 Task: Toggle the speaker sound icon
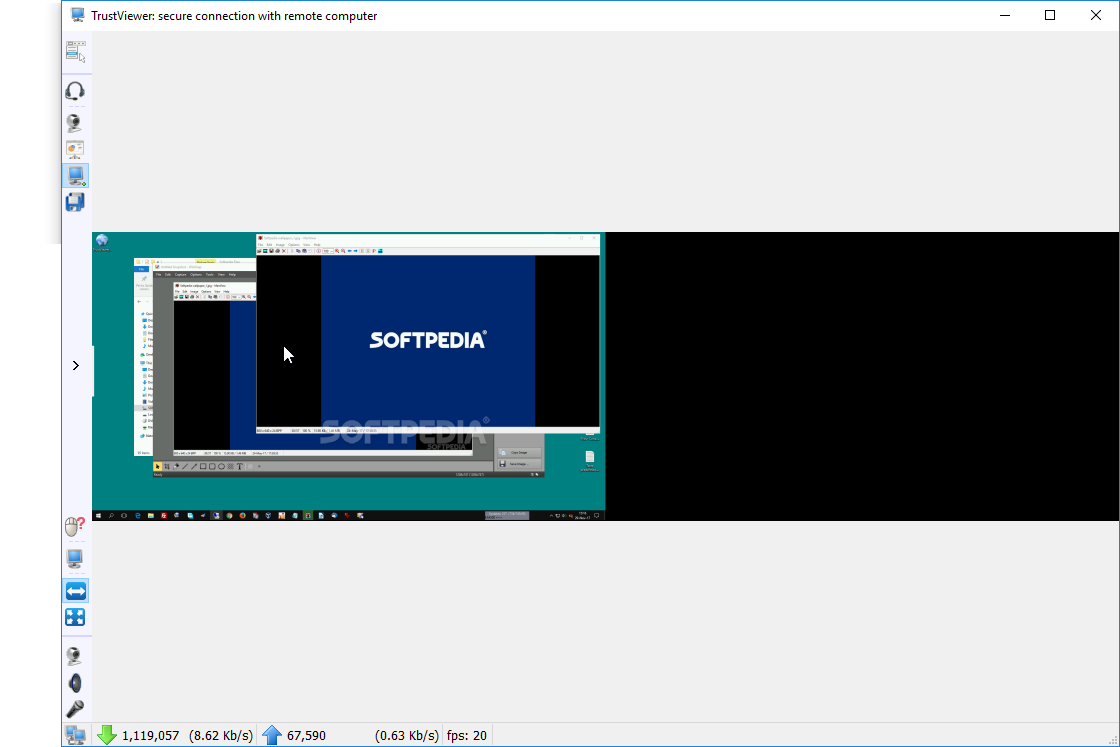point(75,683)
